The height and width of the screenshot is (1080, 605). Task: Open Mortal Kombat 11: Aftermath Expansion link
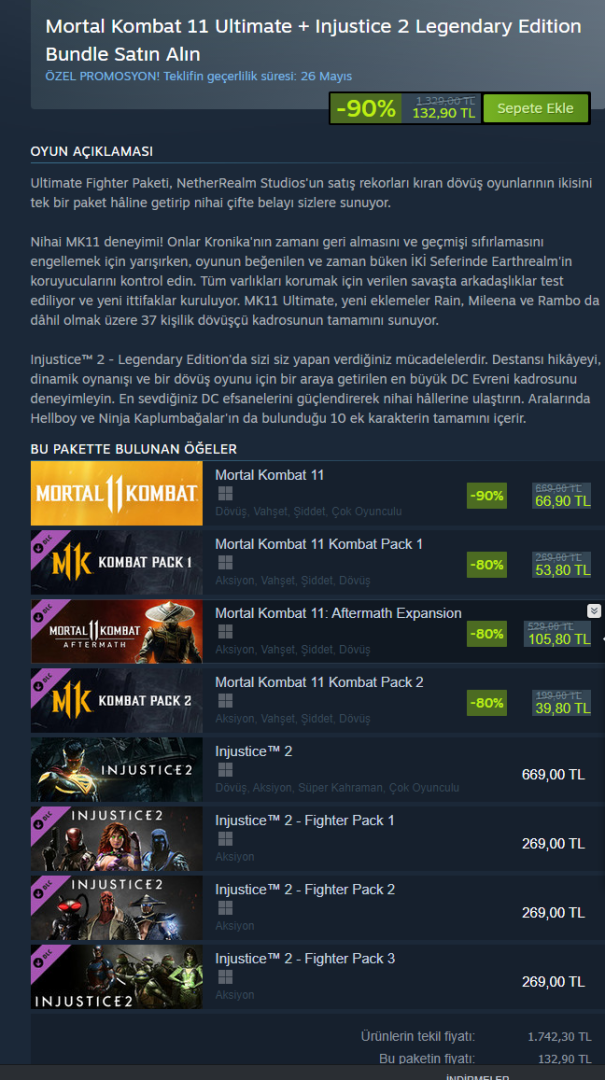coord(338,613)
